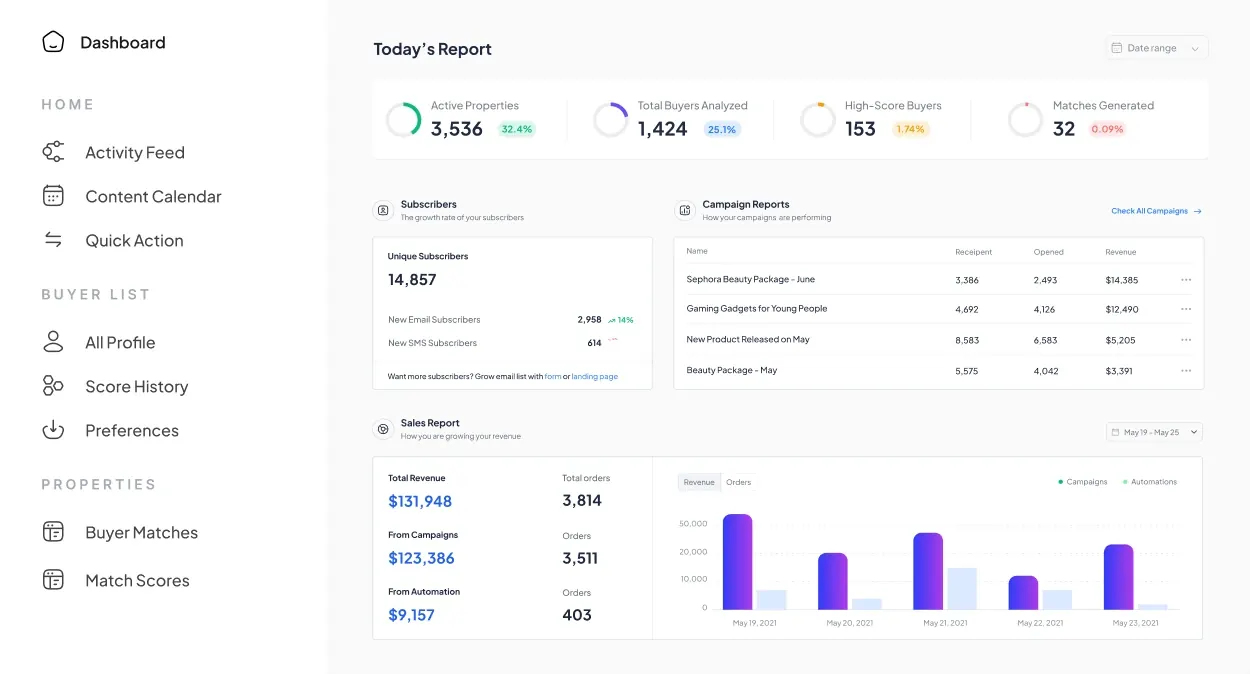Click the Preferences download icon
Screen dimensions: 1250x674
click(53, 430)
